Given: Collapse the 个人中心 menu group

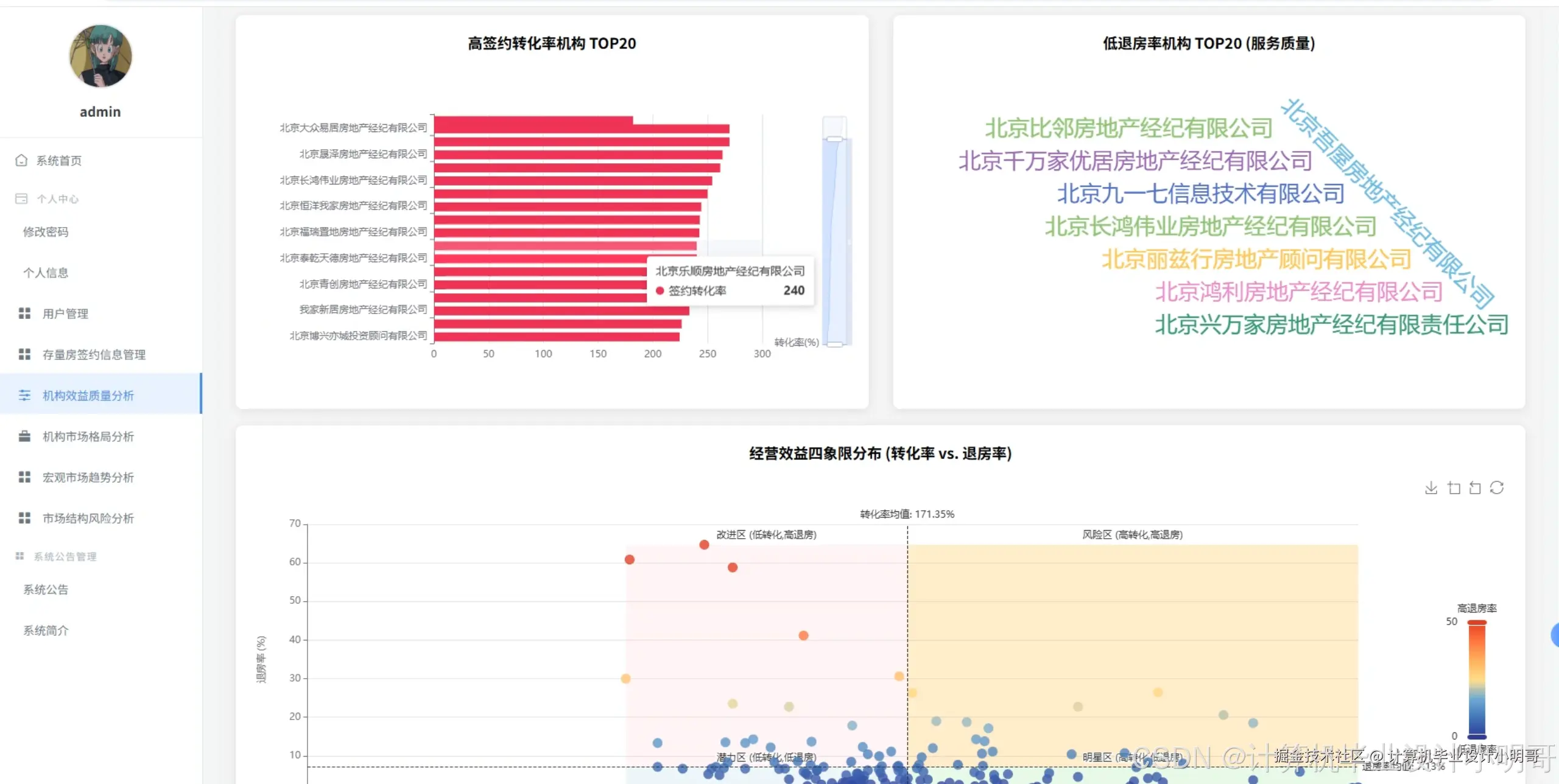Looking at the screenshot, I should point(57,199).
